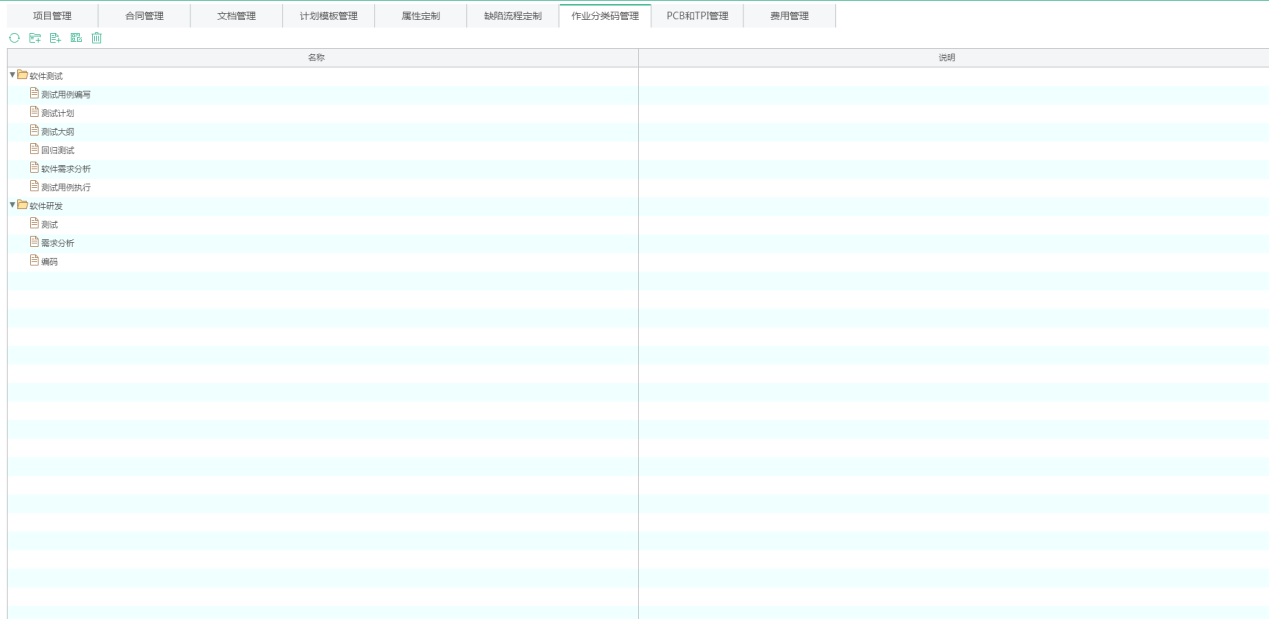Viewport: 1269px width, 619px height.
Task: Click the 说明 column header
Action: 946,58
